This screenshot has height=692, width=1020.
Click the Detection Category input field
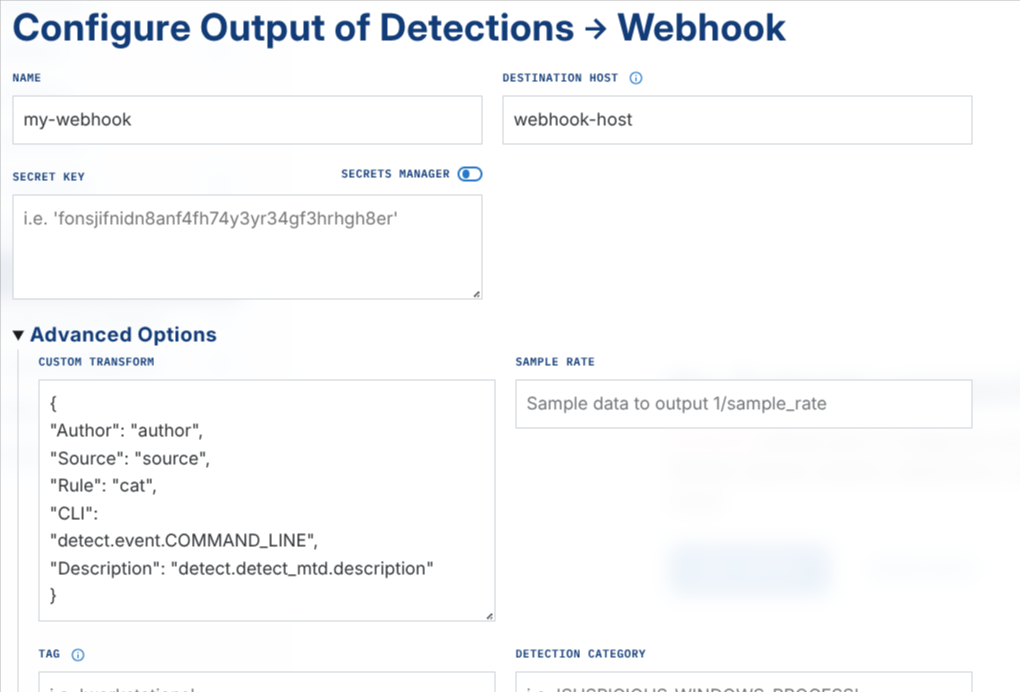(743, 682)
